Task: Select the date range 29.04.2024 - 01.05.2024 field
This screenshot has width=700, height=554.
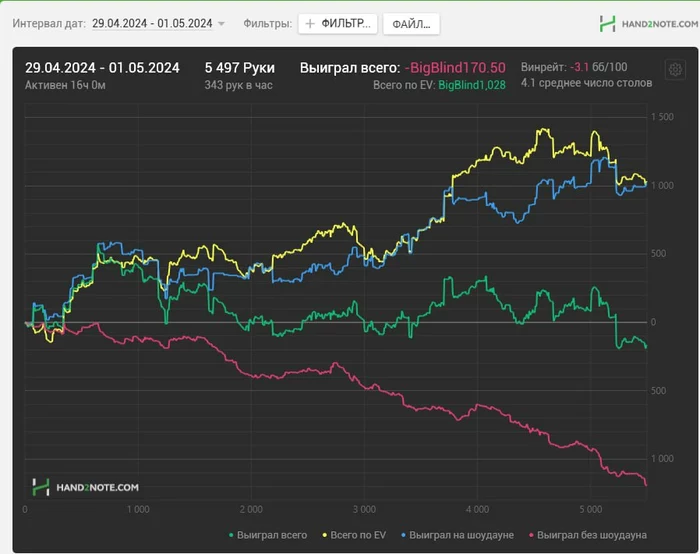Action: click(x=152, y=24)
